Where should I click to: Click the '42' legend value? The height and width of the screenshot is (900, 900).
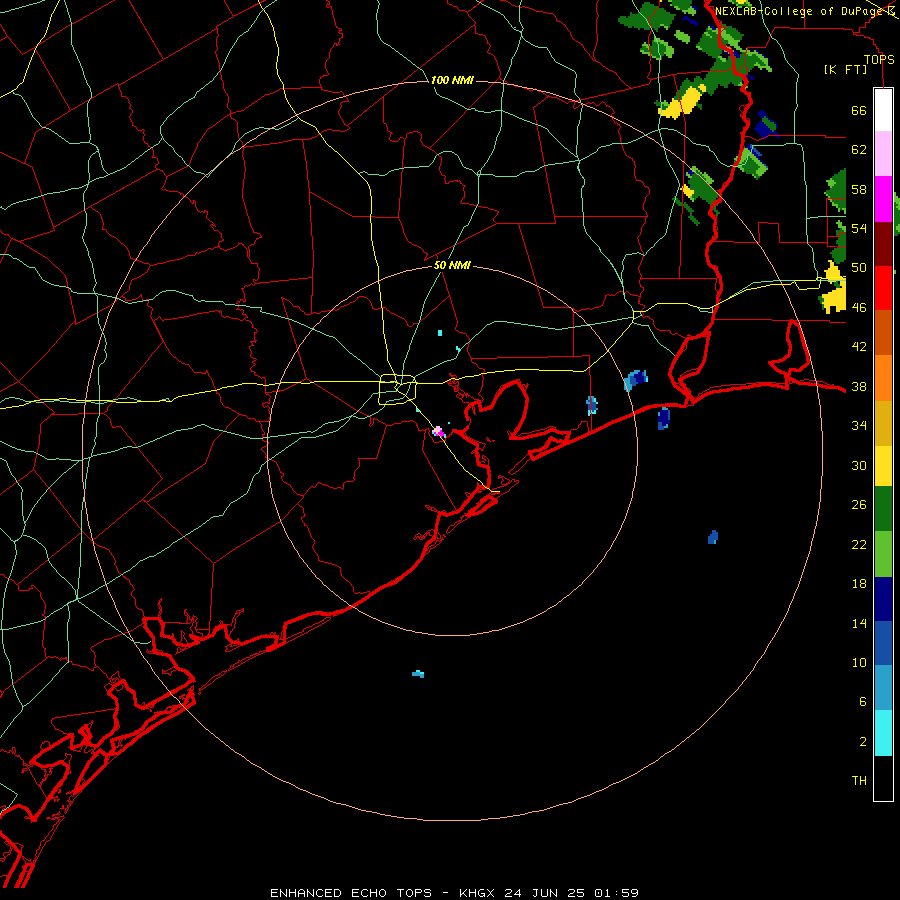[859, 347]
